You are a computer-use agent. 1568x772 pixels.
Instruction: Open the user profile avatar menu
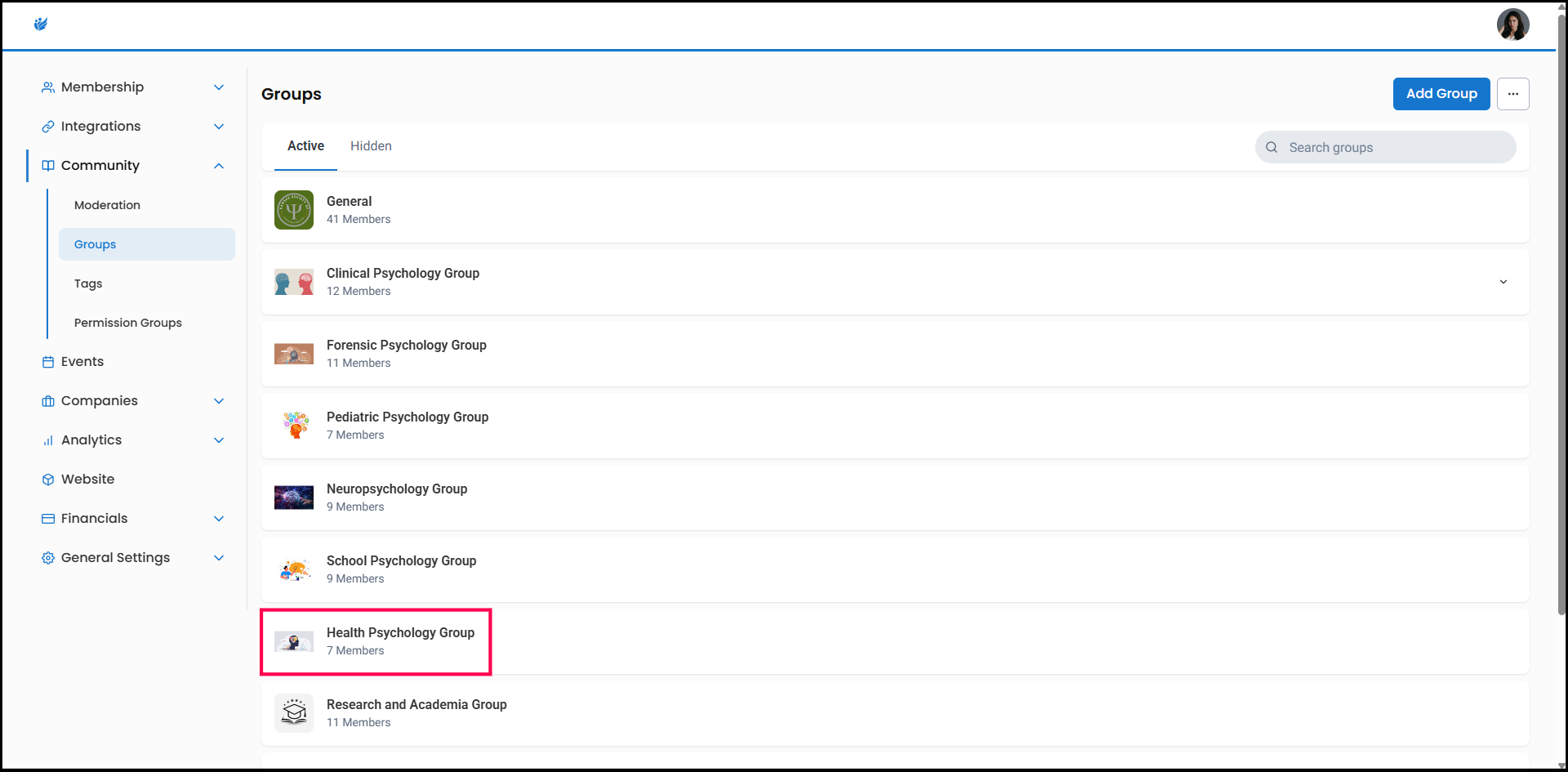(x=1512, y=25)
